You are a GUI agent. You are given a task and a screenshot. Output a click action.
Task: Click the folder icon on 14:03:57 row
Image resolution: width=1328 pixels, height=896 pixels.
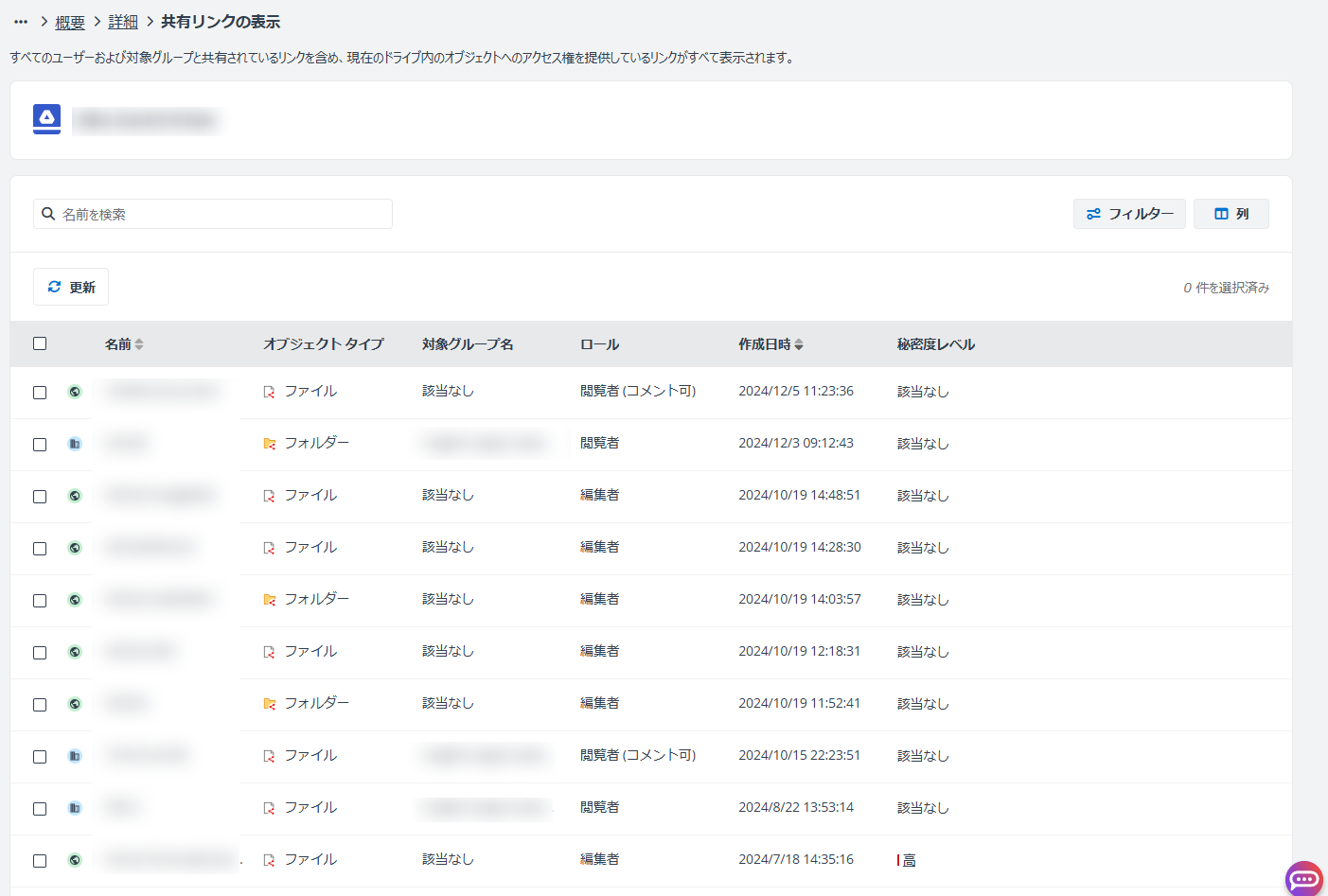[x=270, y=600]
